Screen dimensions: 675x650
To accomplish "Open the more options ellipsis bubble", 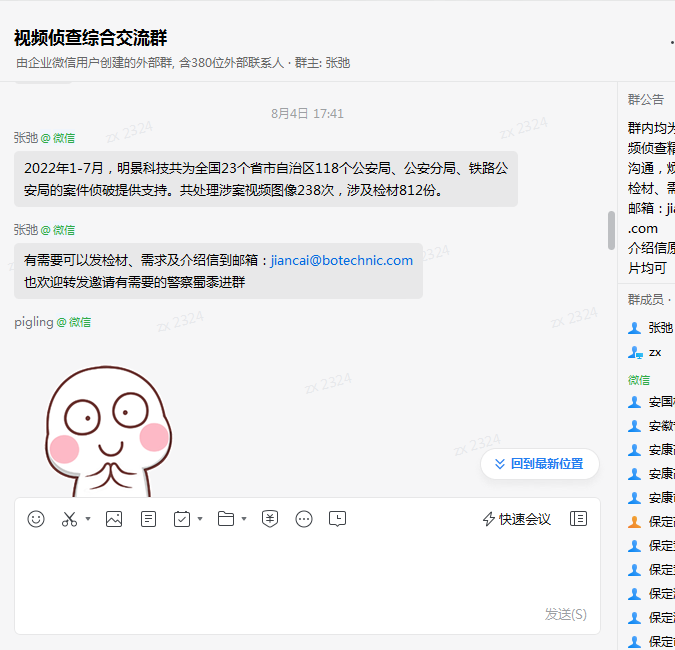I will [x=304, y=519].
